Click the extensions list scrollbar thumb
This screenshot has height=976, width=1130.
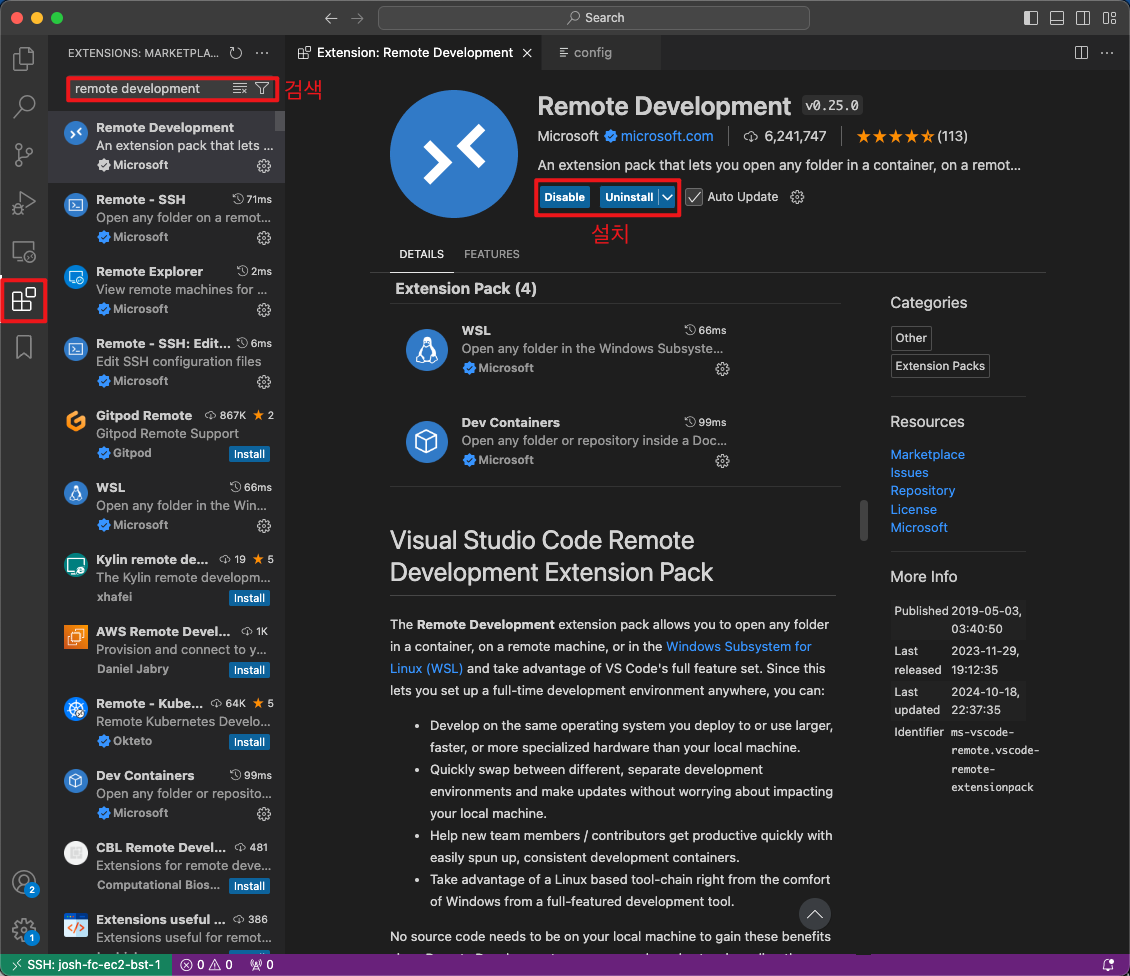pyautogui.click(x=280, y=121)
